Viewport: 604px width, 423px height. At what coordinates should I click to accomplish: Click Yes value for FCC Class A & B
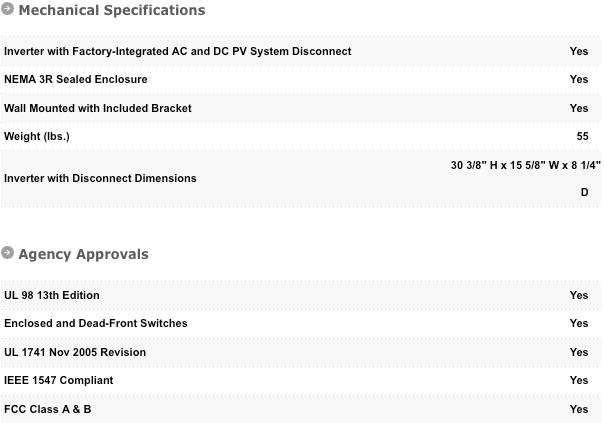pos(578,409)
